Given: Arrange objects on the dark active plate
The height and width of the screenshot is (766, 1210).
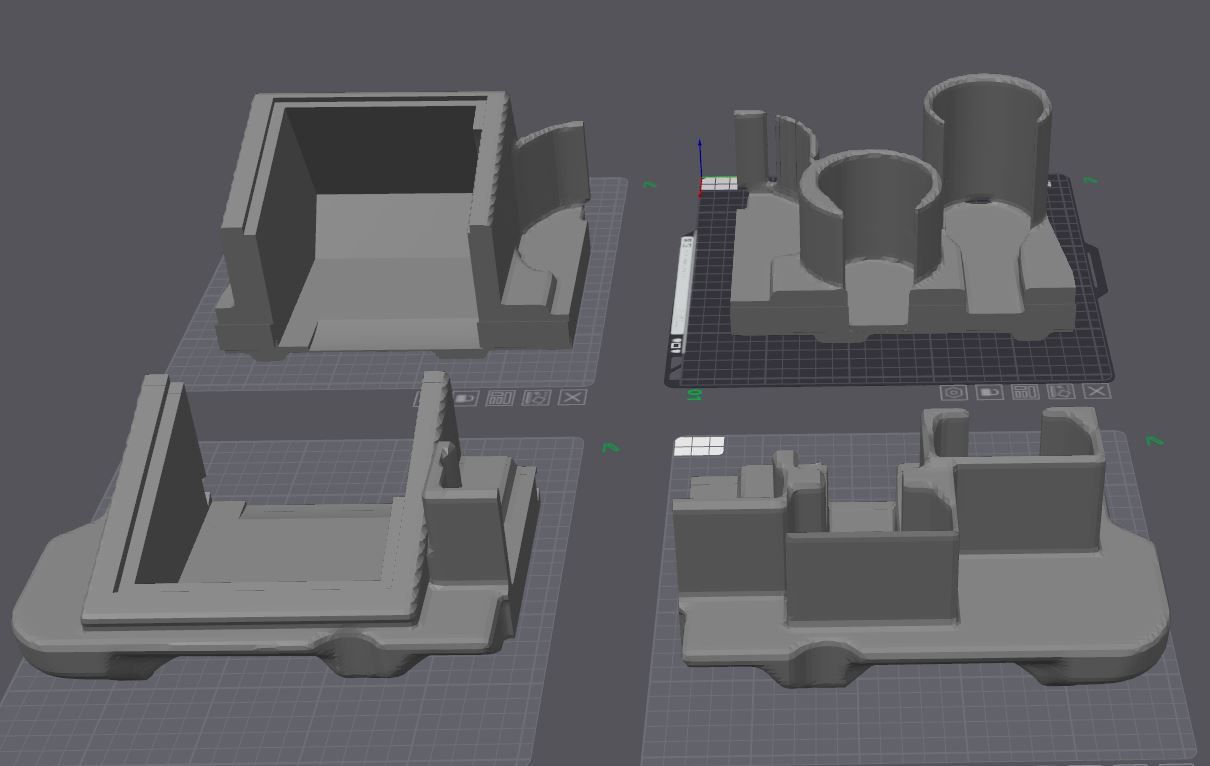Looking at the screenshot, I should 1025,392.
